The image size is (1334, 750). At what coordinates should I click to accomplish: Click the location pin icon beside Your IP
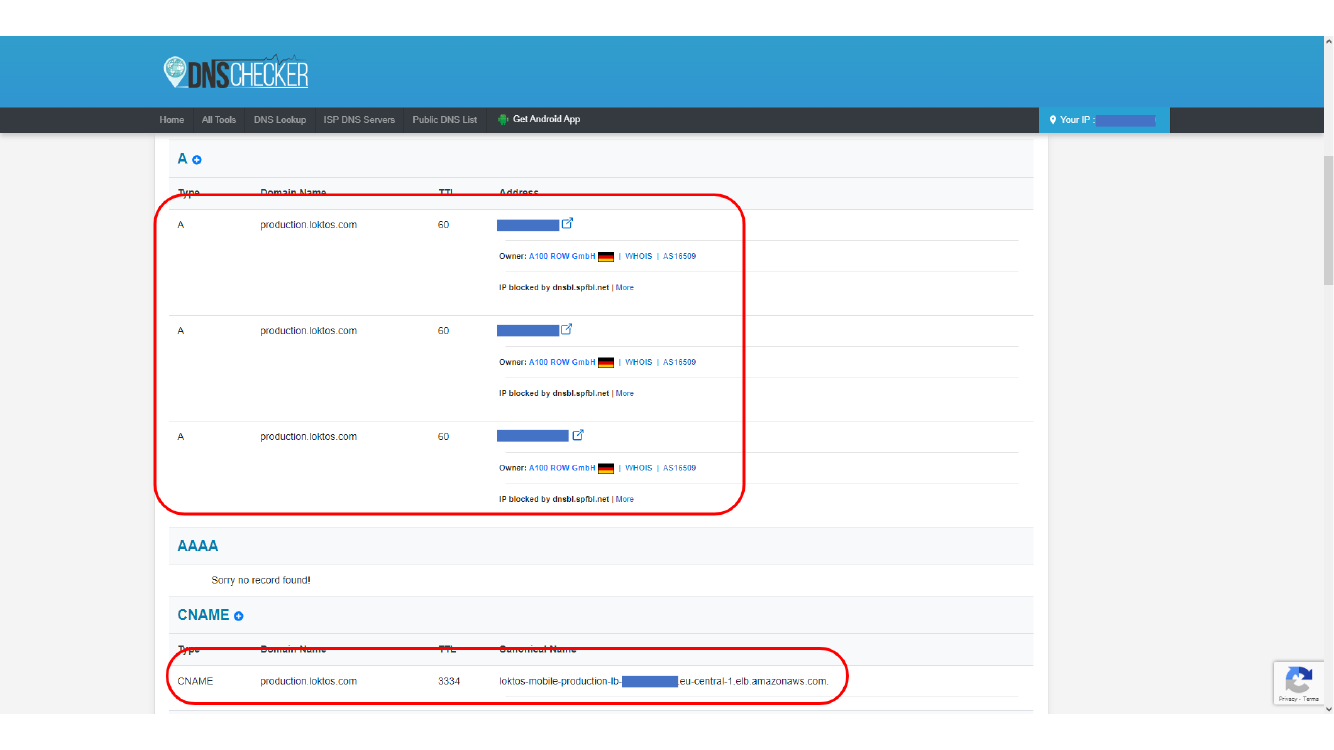click(1053, 120)
